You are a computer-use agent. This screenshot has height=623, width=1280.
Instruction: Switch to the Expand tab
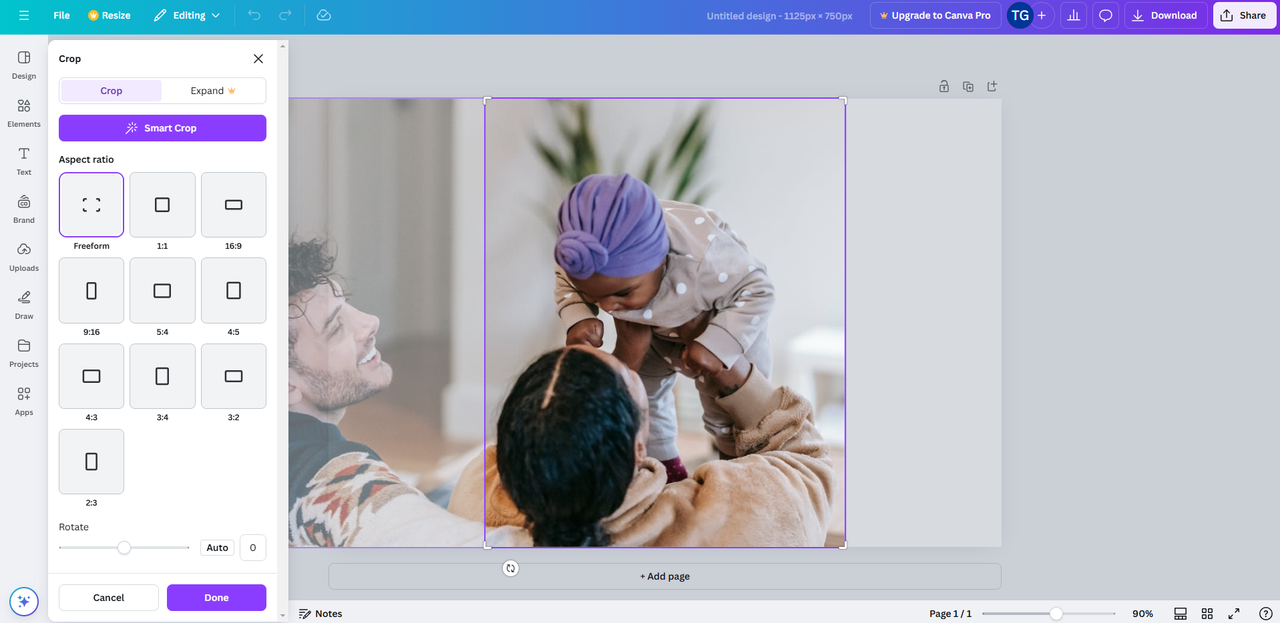pyautogui.click(x=213, y=91)
